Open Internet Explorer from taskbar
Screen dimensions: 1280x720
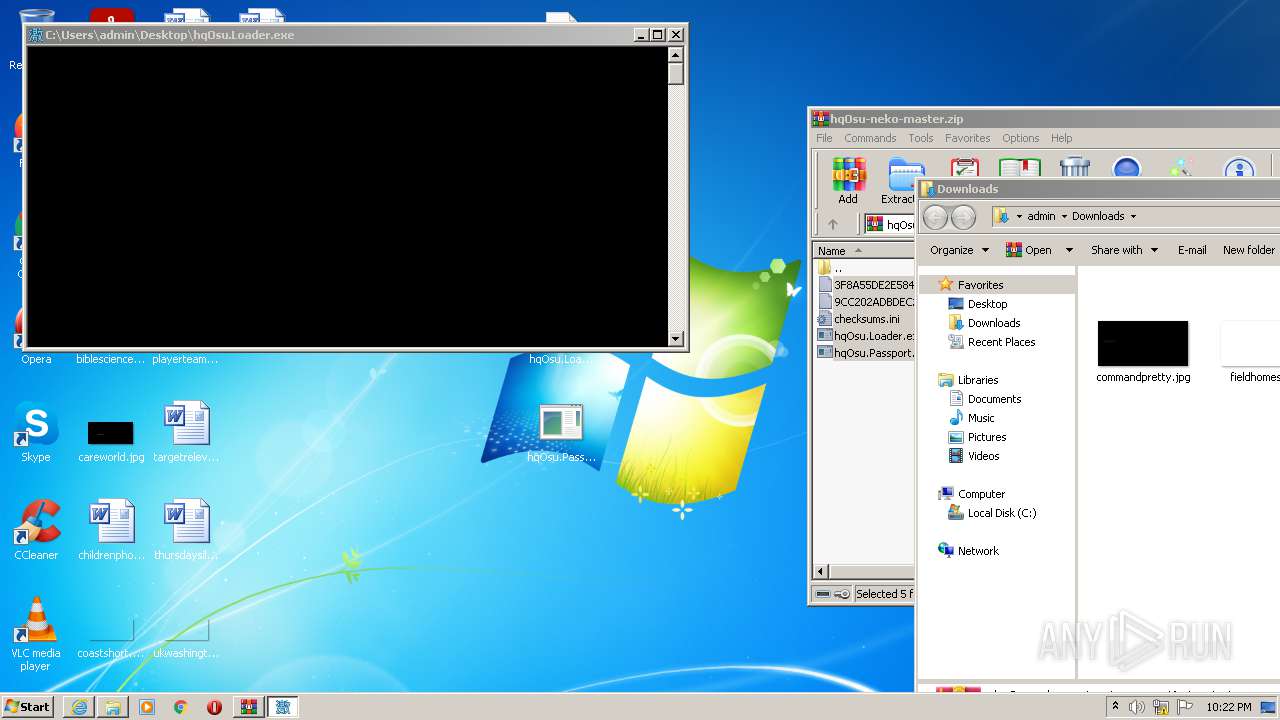click(x=79, y=707)
